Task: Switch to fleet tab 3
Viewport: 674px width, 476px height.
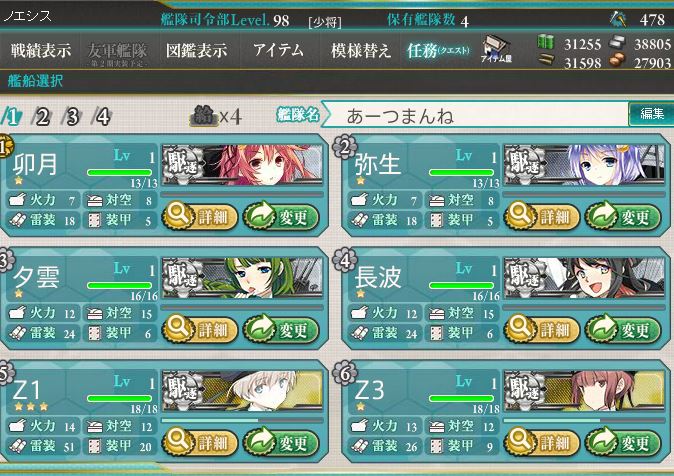Action: (x=72, y=117)
